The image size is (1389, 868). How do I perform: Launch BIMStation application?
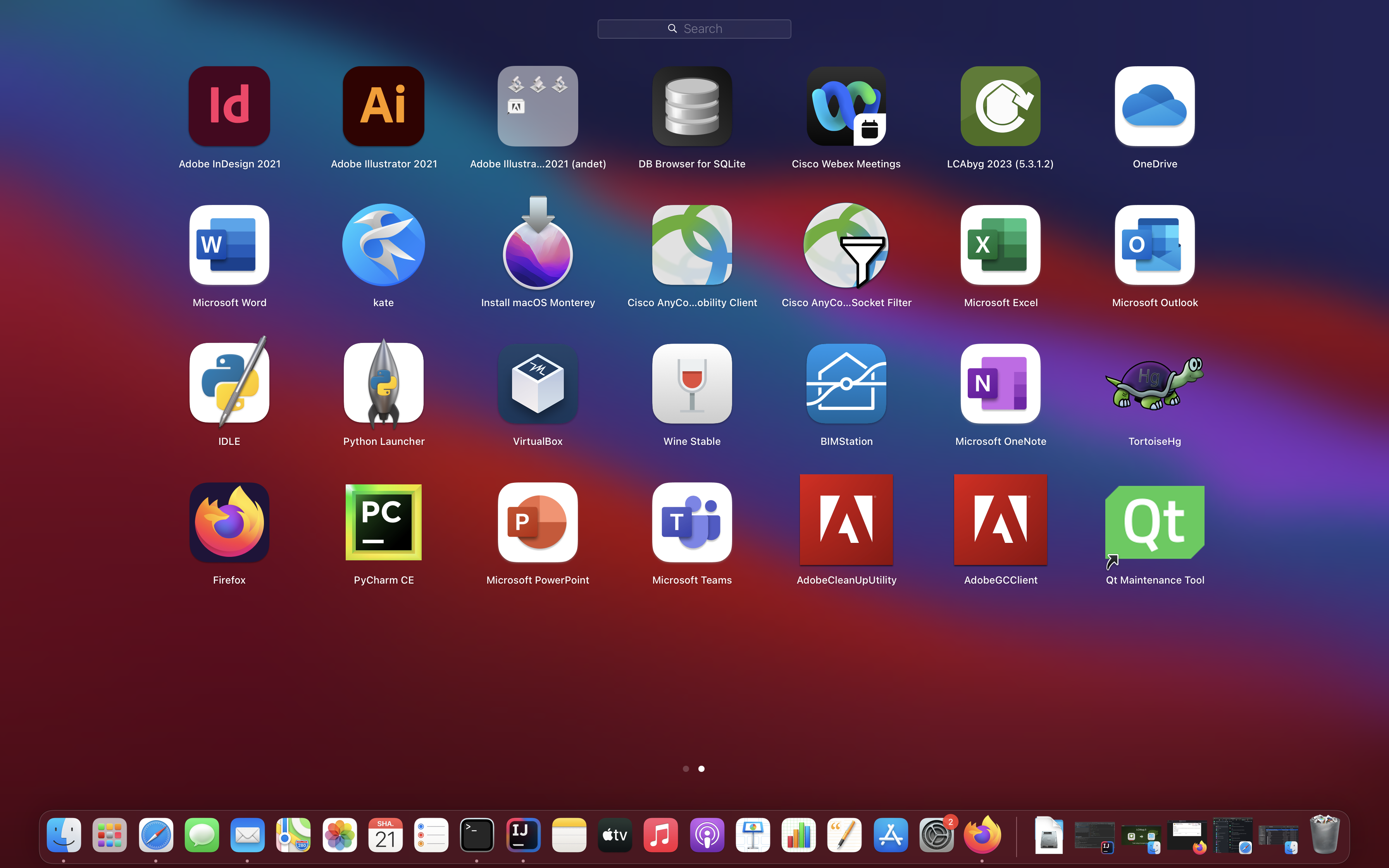click(846, 384)
